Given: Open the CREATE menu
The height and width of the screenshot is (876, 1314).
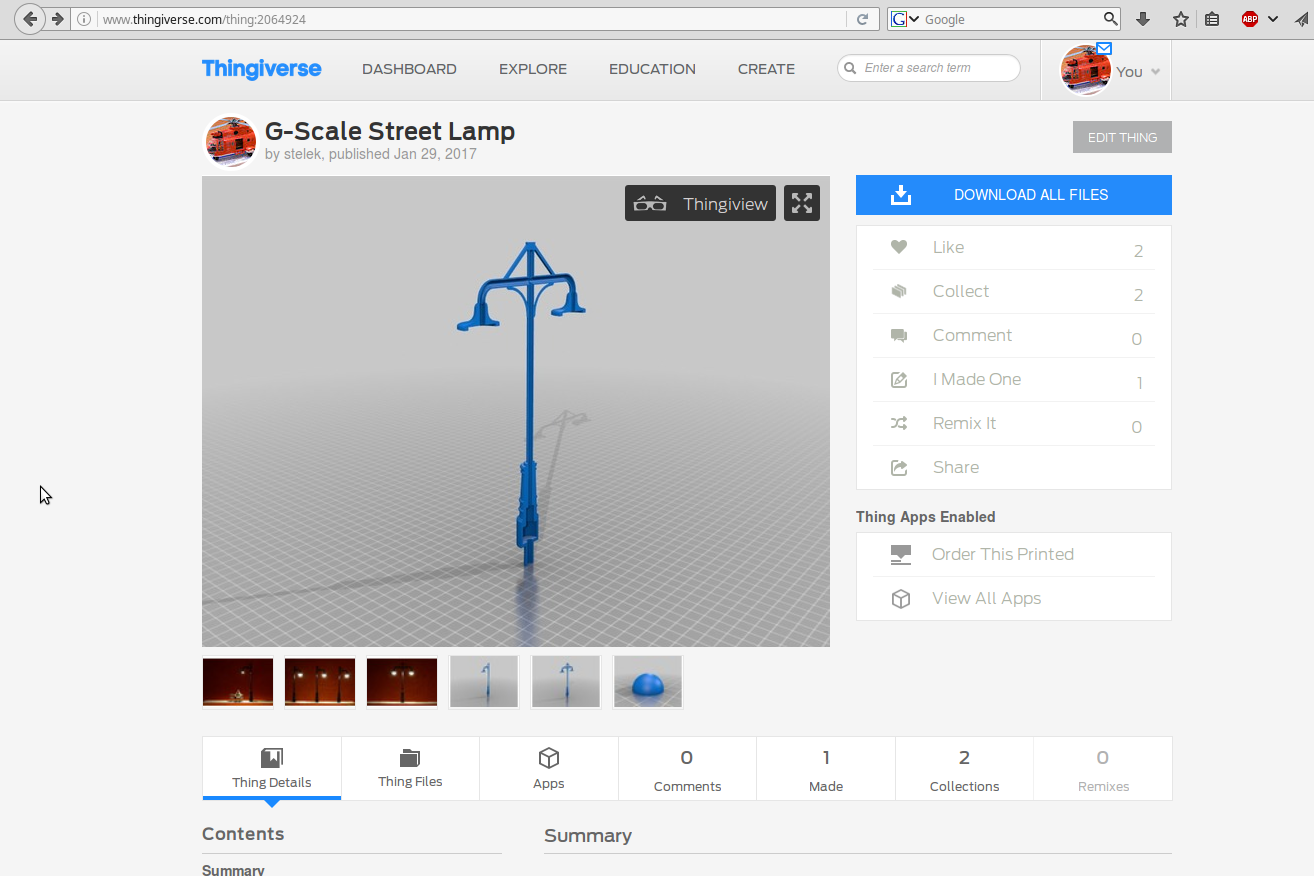Looking at the screenshot, I should pyautogui.click(x=766, y=69).
